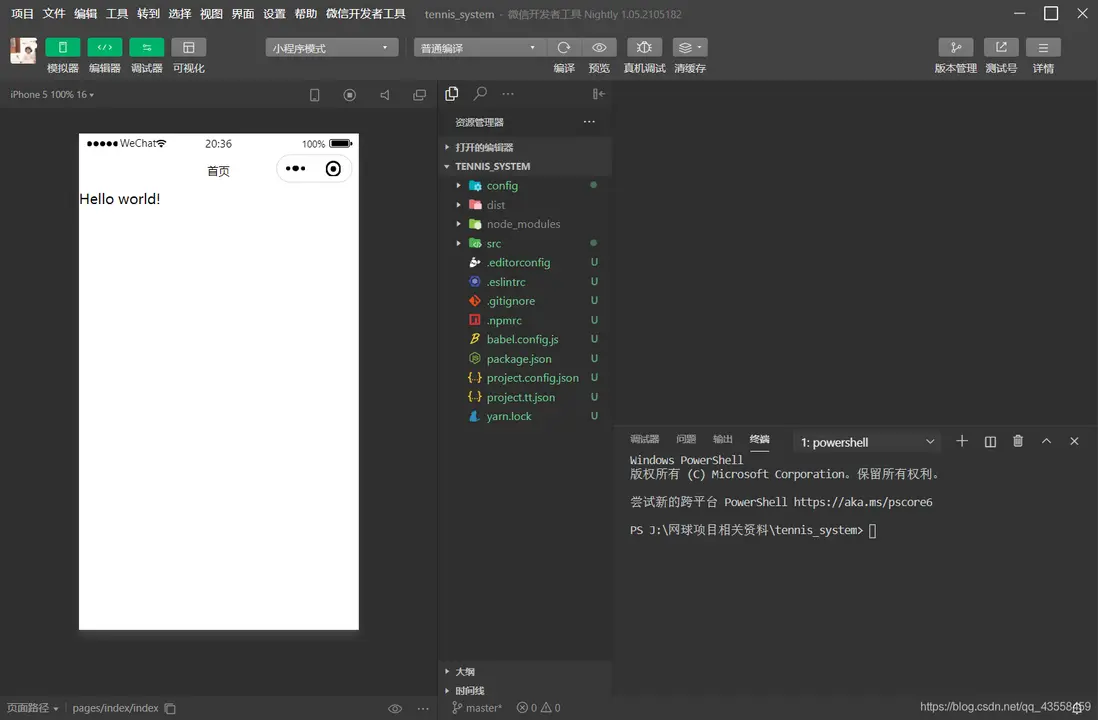Toggle the editor panel button
Screen dimensions: 1098x720
(x=104, y=47)
